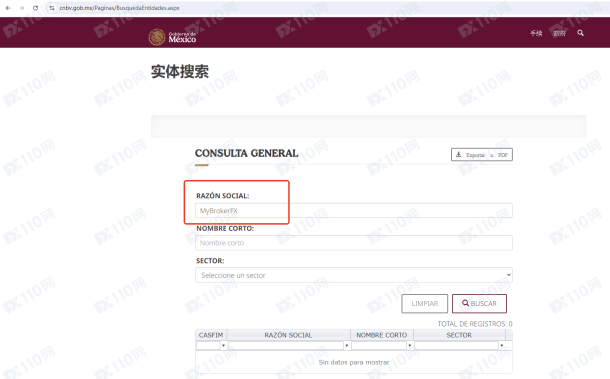Open the Nombre Corto column filter dropdown arrow
The width and height of the screenshot is (610, 379).
pyautogui.click(x=410, y=346)
